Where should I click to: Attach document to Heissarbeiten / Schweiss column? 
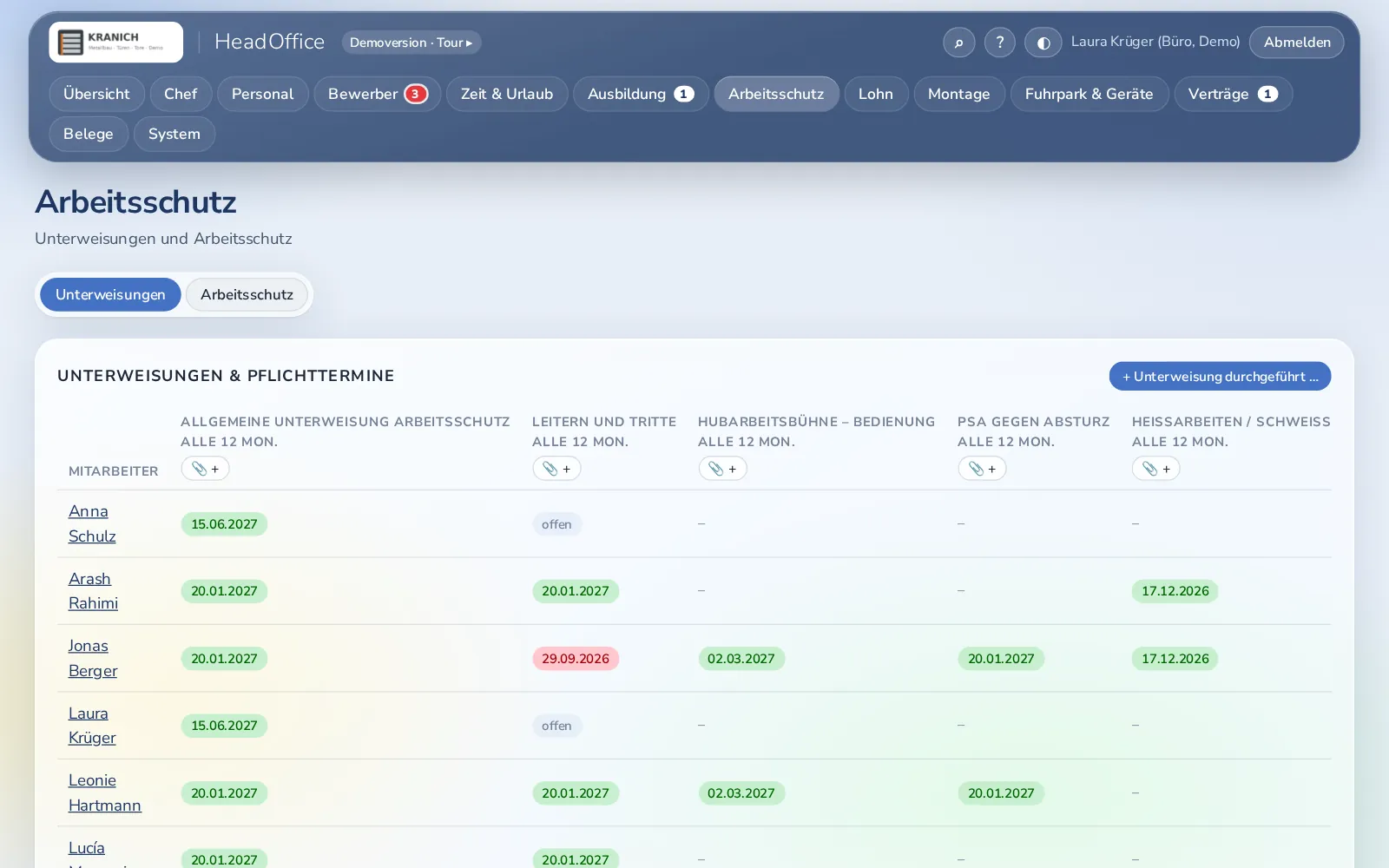tap(1155, 469)
